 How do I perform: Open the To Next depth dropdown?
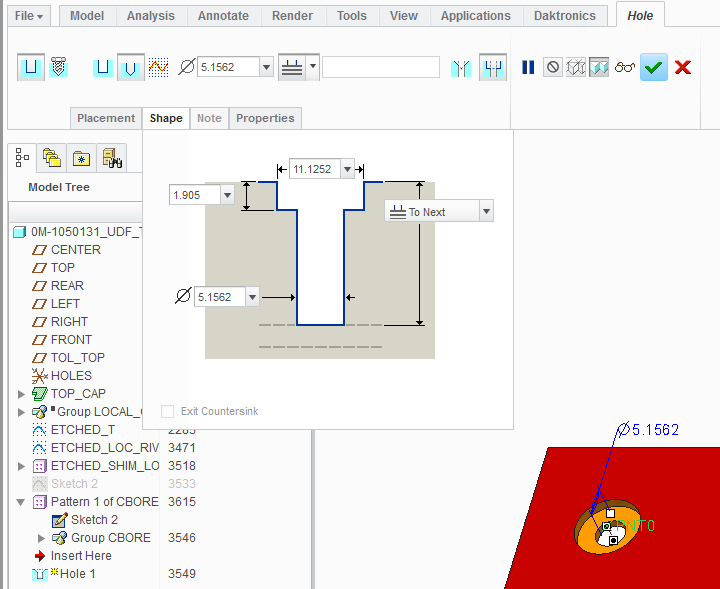[486, 212]
